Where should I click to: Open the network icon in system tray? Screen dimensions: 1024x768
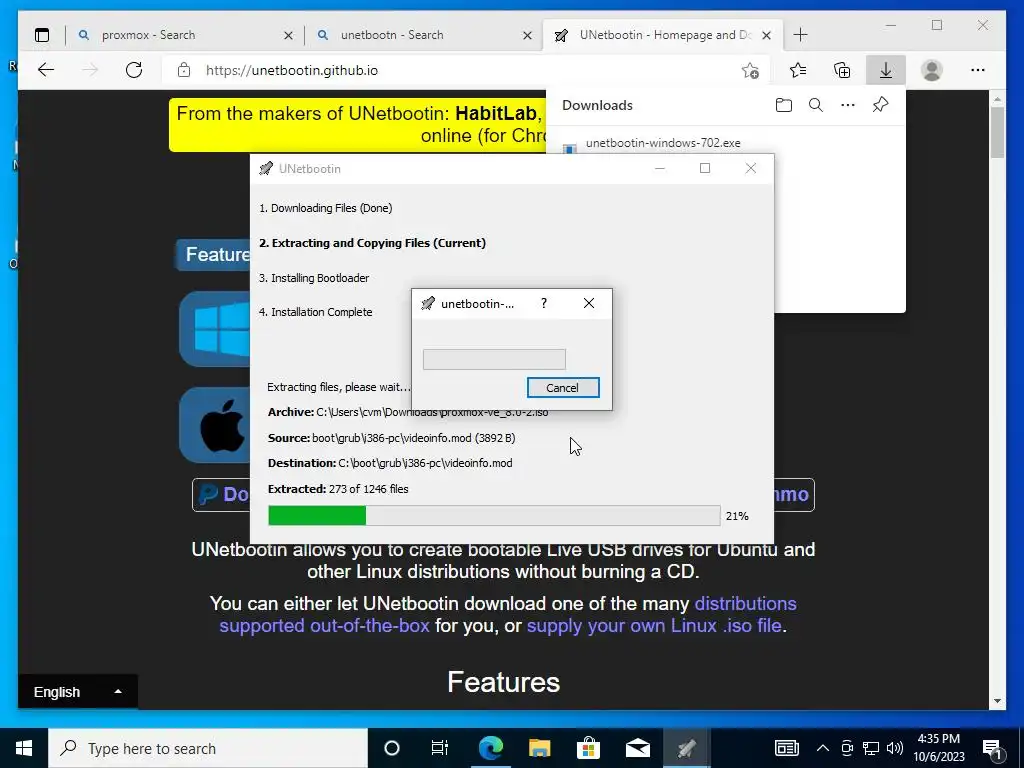871,748
